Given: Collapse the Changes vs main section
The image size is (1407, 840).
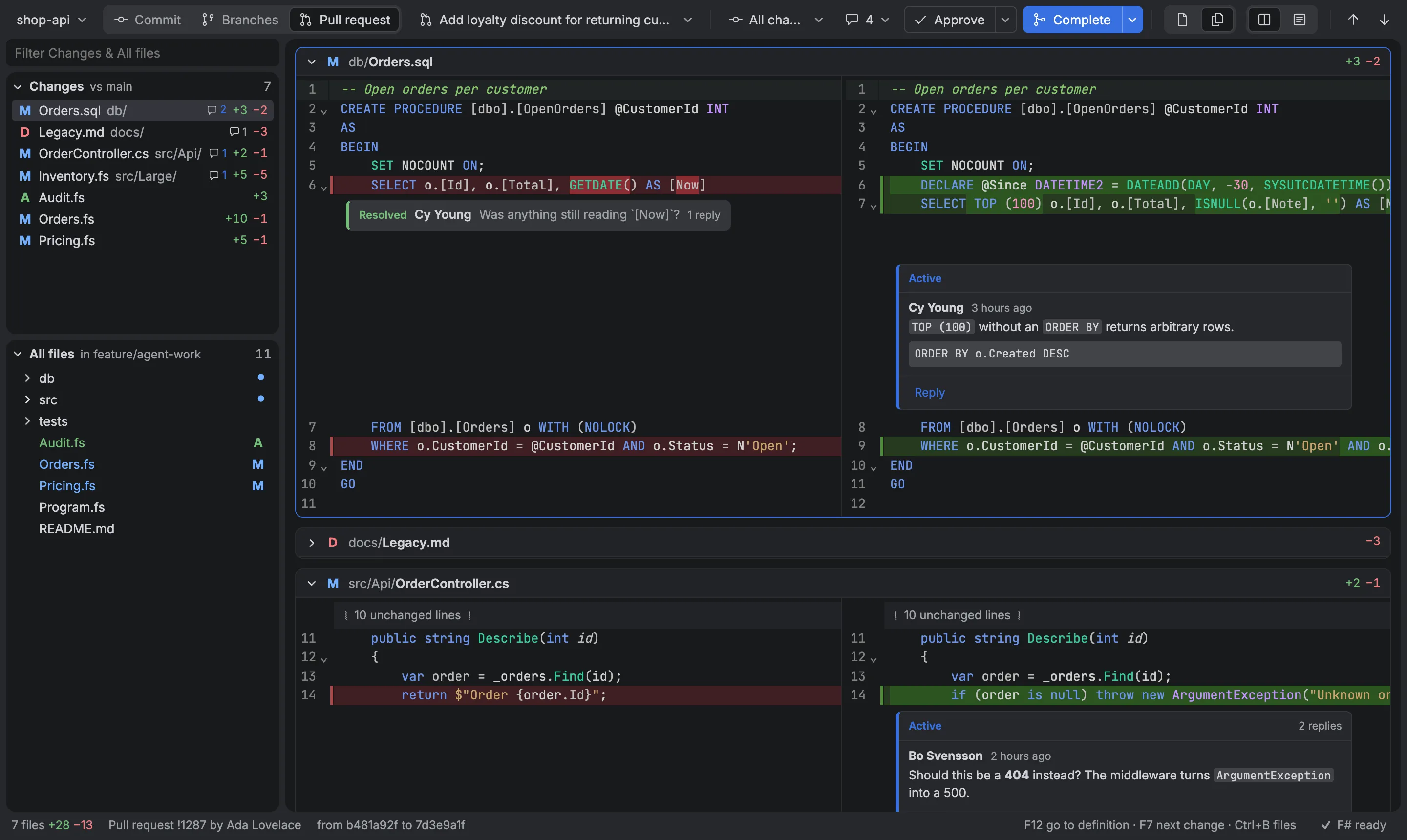Looking at the screenshot, I should pyautogui.click(x=18, y=86).
